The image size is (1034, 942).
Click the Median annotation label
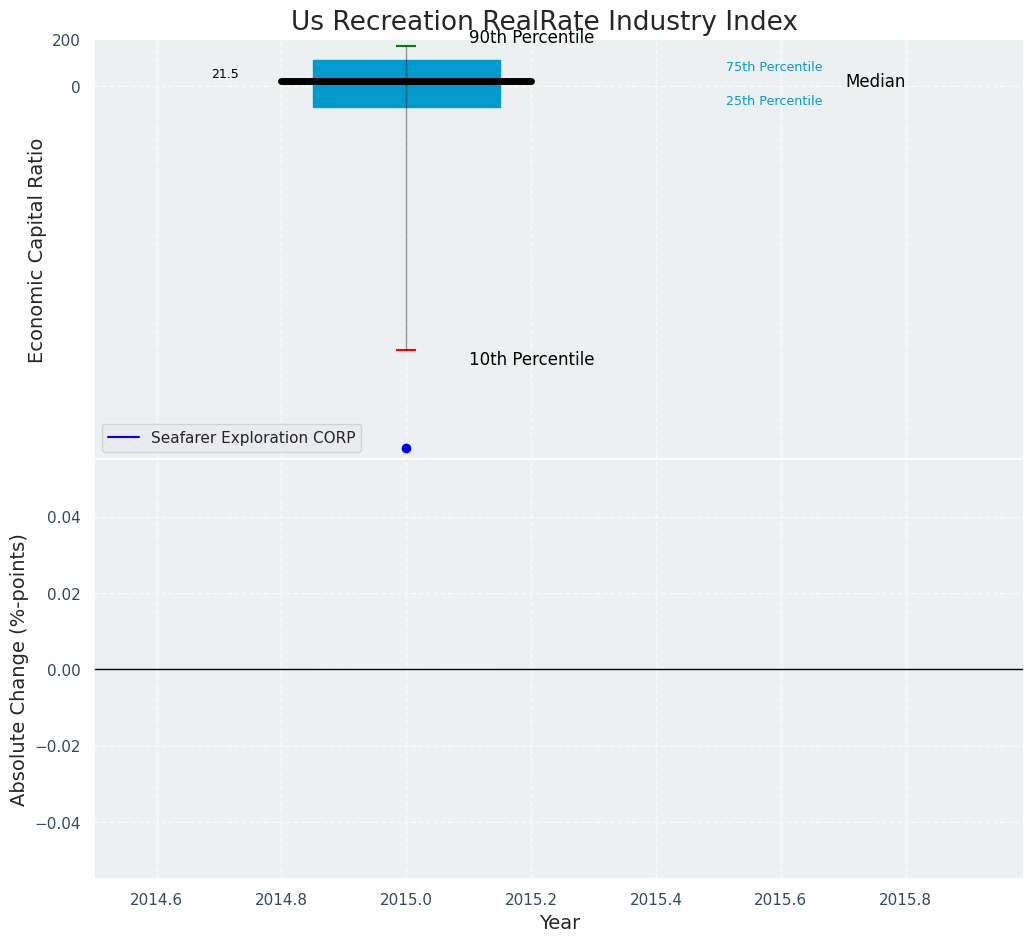point(875,82)
